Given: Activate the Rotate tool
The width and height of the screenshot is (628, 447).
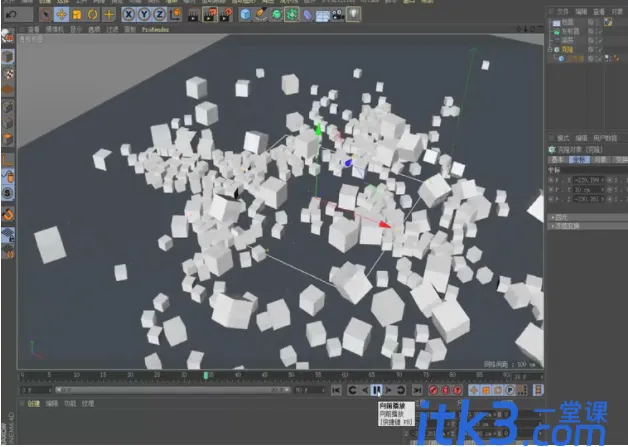Looking at the screenshot, I should pos(93,15).
